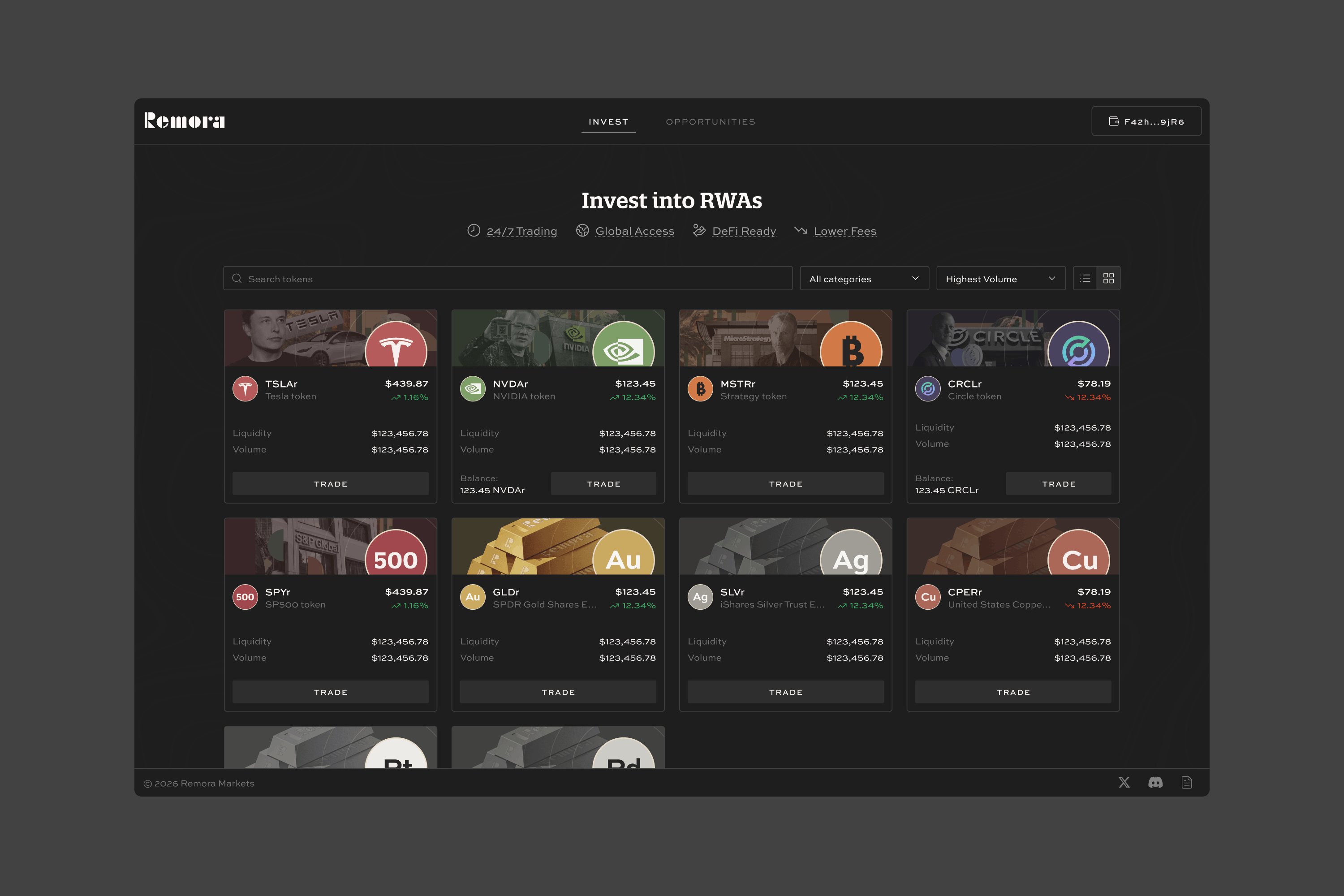Open the SPYr card banner image

click(330, 546)
